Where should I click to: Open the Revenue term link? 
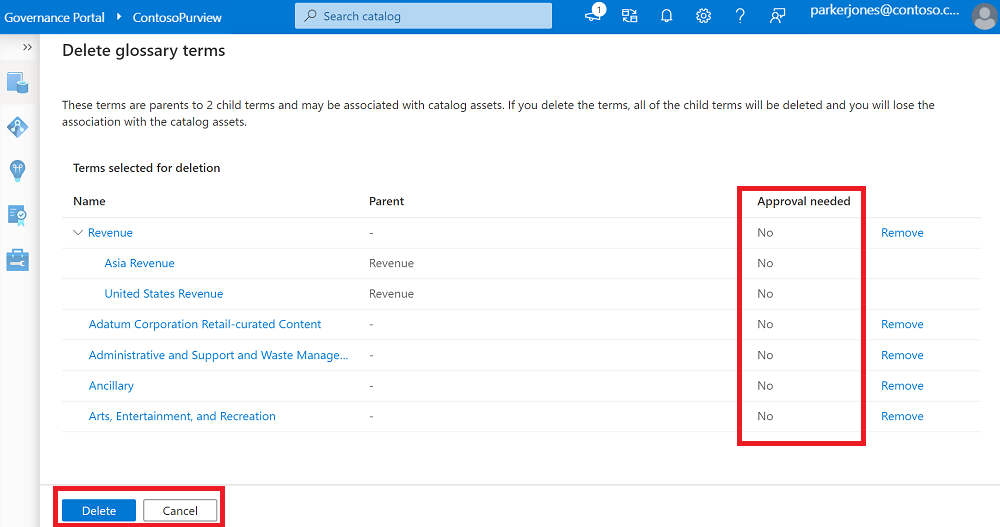(x=110, y=233)
